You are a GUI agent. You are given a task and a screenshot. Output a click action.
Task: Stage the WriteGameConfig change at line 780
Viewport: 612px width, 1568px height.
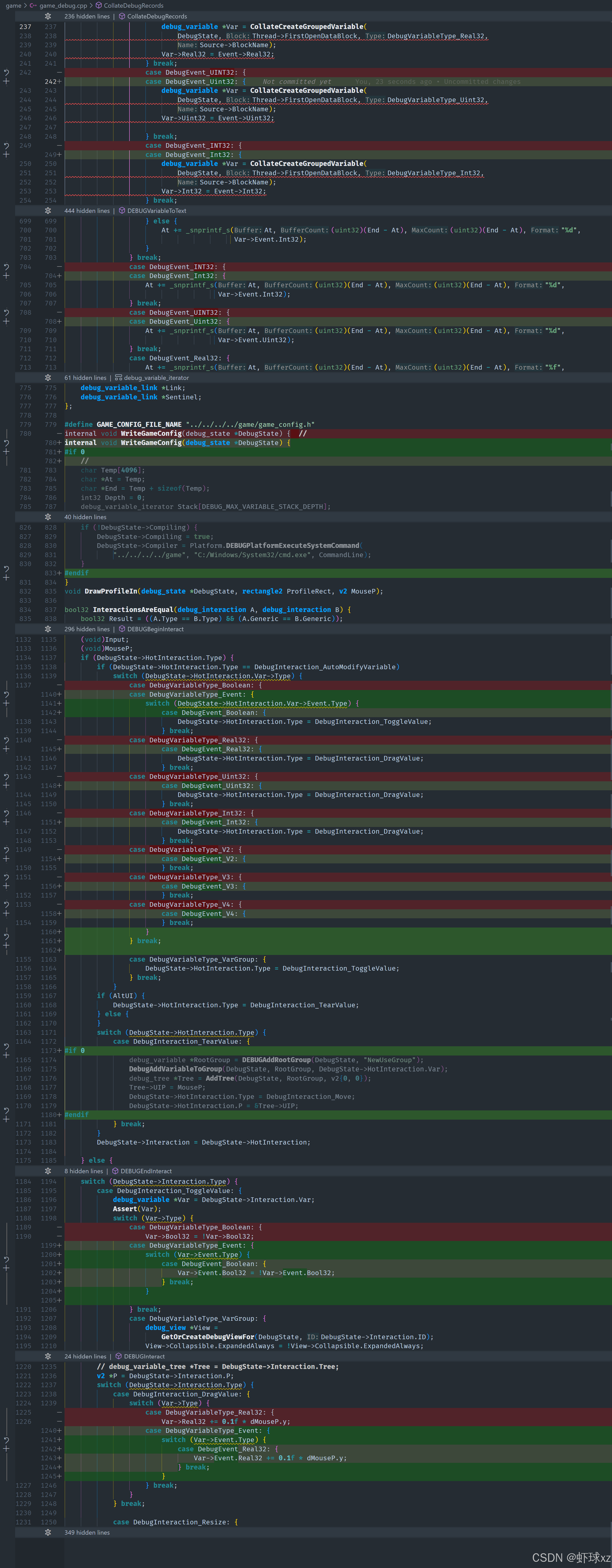(x=6, y=452)
